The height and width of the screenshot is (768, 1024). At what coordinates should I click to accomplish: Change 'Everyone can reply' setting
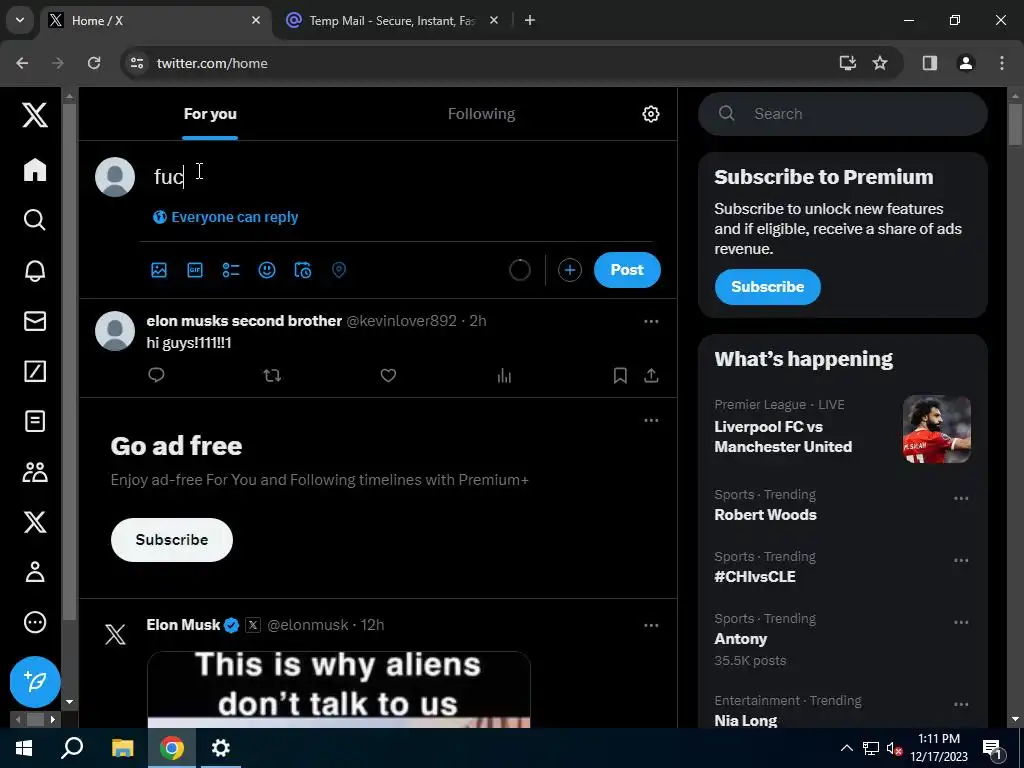coord(225,217)
